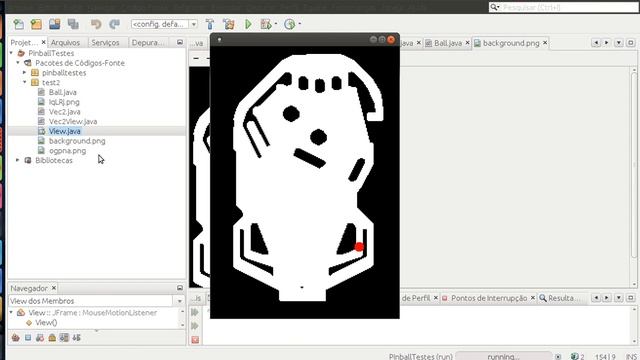Viewport: 640px width, 360px height.
Task: Toggle show static members filter
Action: (x=40, y=338)
